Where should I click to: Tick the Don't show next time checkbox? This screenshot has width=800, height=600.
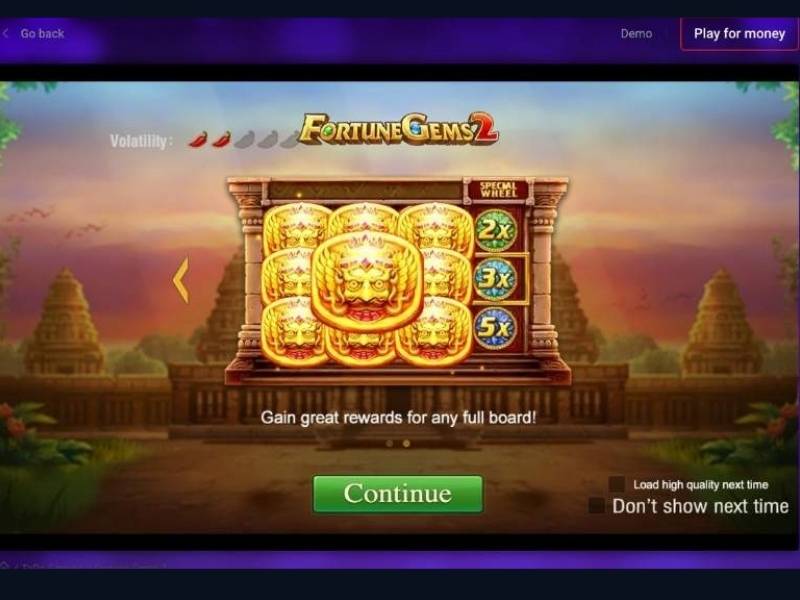(x=597, y=506)
